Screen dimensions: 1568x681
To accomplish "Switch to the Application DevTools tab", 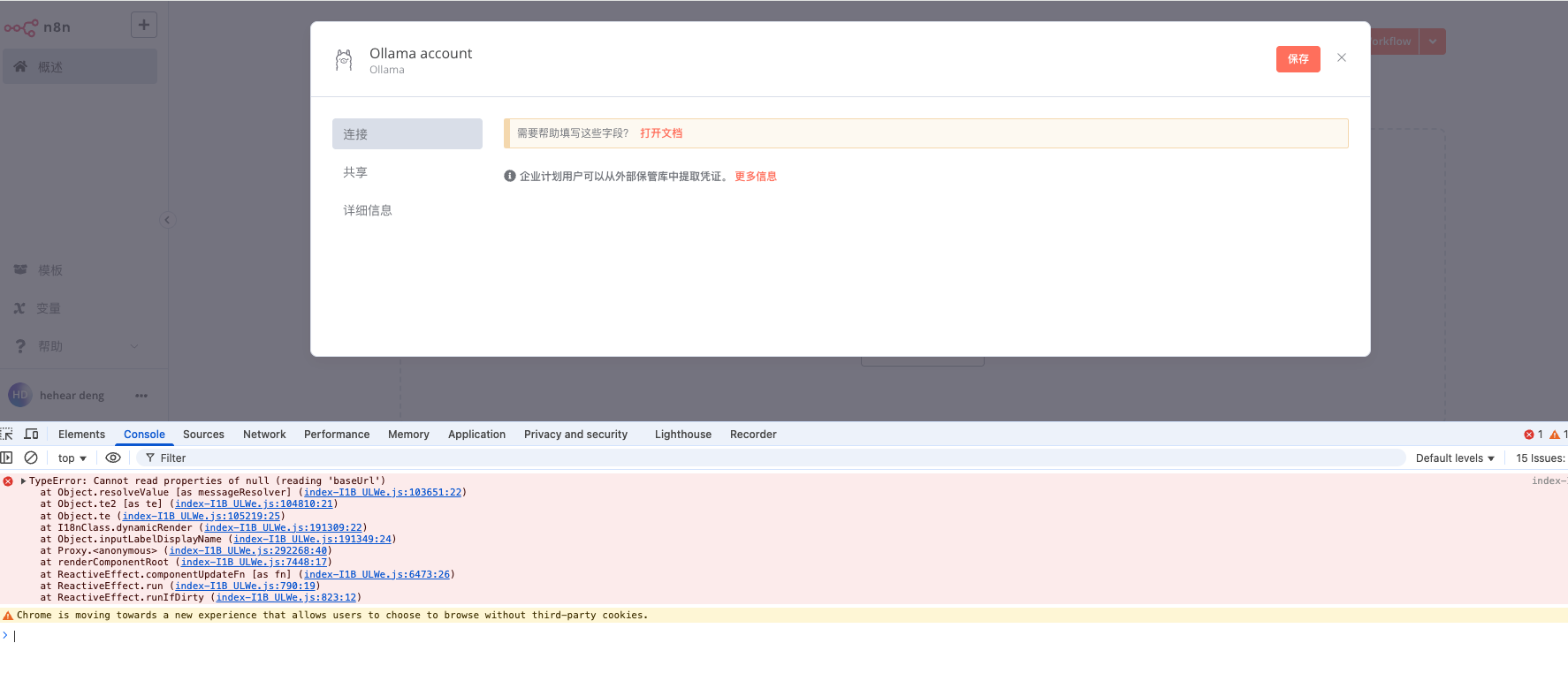I will 476,435.
